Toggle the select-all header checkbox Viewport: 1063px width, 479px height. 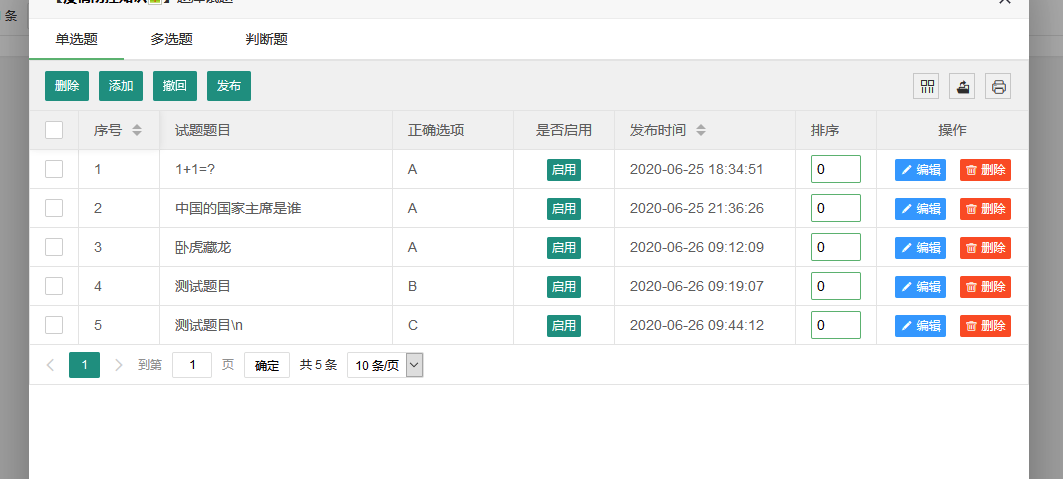[x=54, y=130]
